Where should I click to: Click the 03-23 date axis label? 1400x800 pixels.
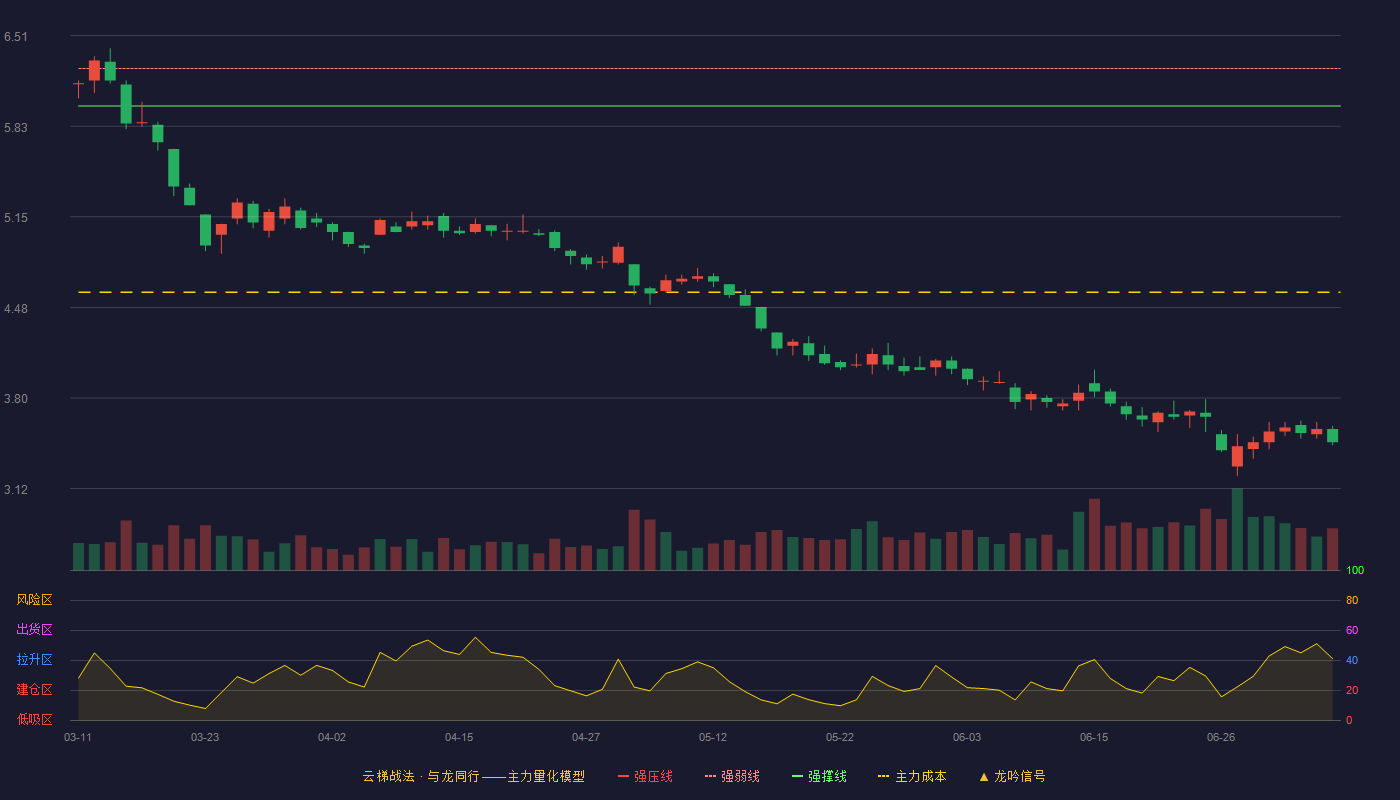pos(205,737)
